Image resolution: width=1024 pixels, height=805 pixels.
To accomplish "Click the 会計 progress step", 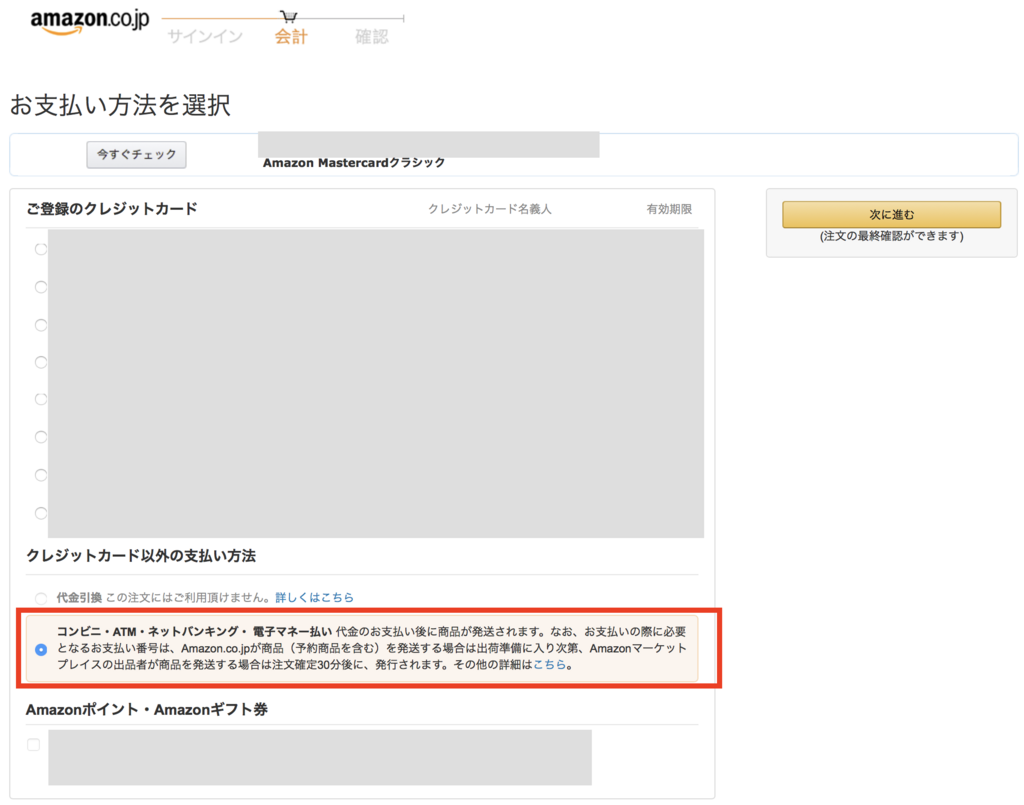I will [x=291, y=37].
